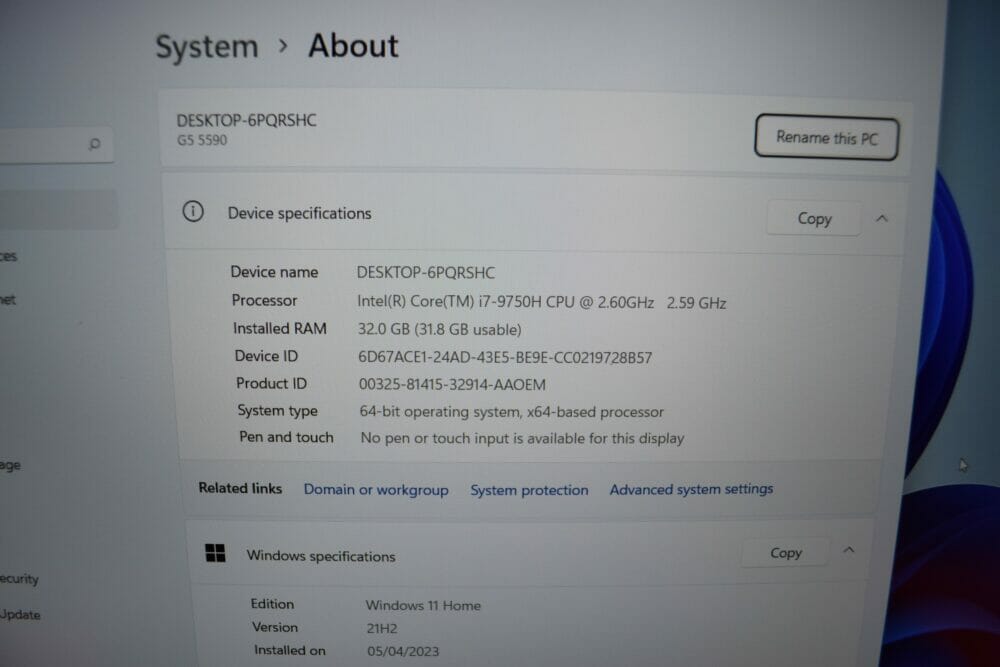Click the Product ID label

click(271, 383)
